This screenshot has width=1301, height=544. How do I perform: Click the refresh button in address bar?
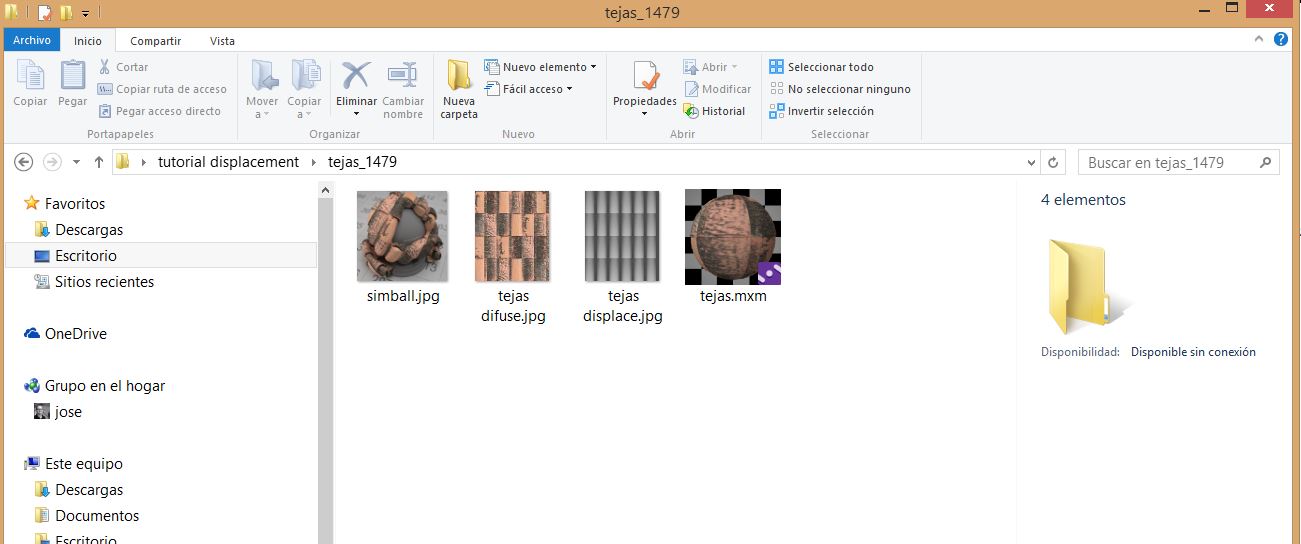(1052, 162)
